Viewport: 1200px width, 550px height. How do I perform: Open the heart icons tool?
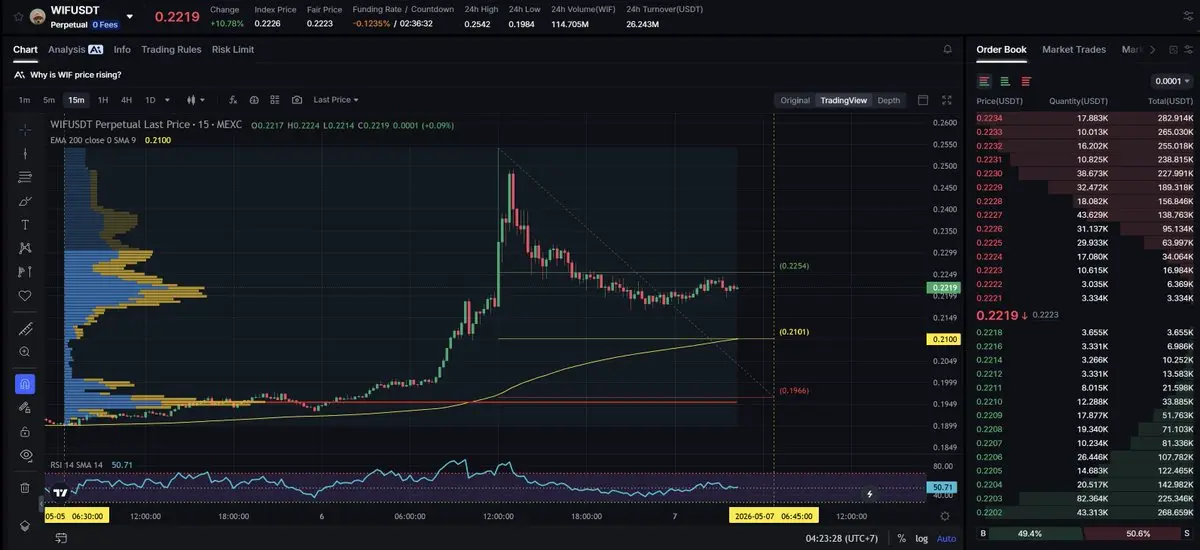coord(25,296)
